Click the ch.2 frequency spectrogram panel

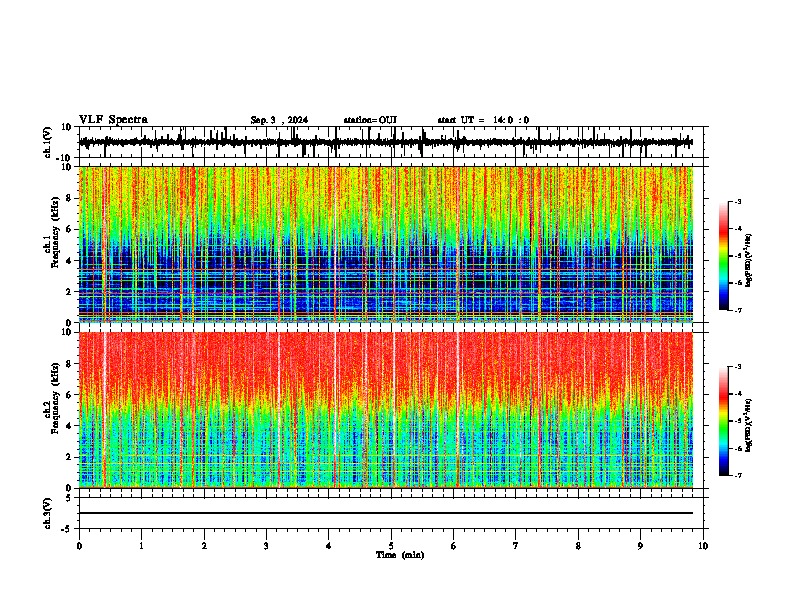point(386,410)
